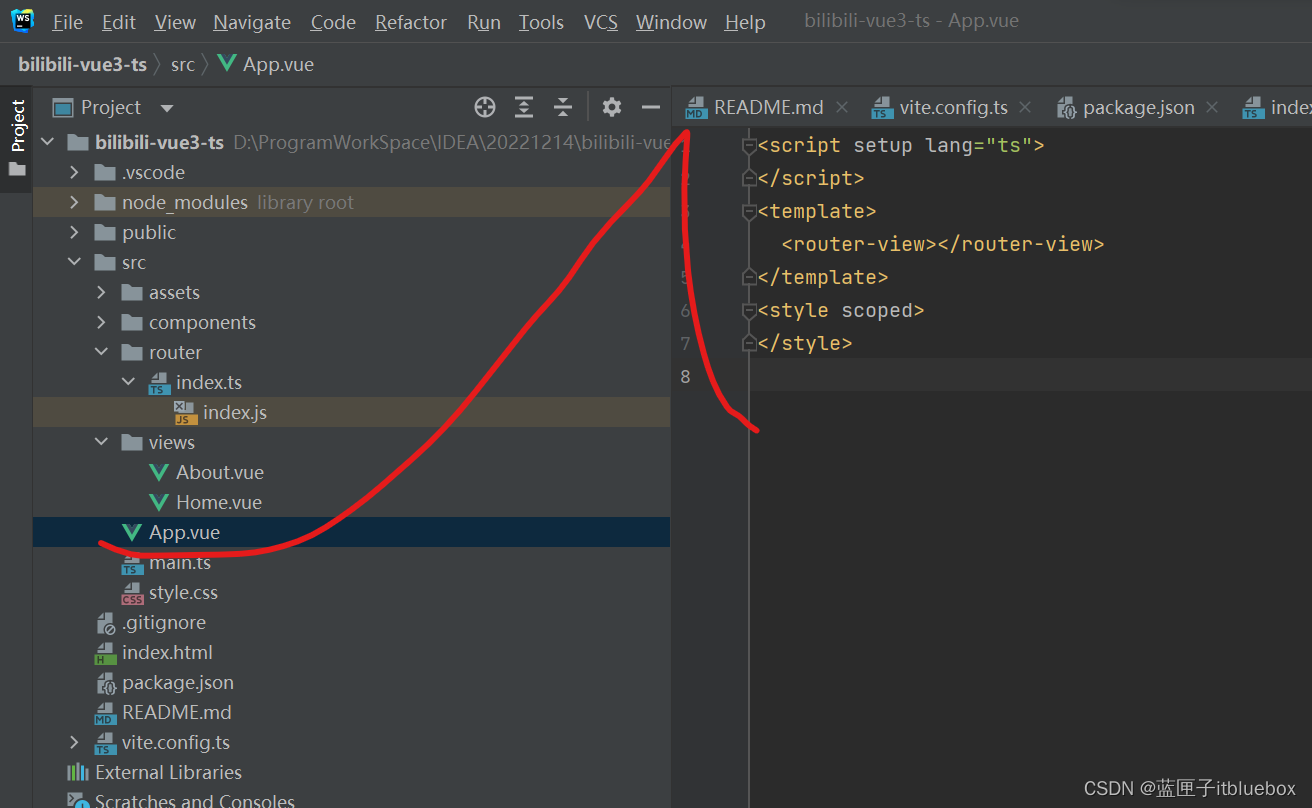Hide the Project tool window with minus icon
Image resolution: width=1312 pixels, height=808 pixels.
(x=651, y=107)
